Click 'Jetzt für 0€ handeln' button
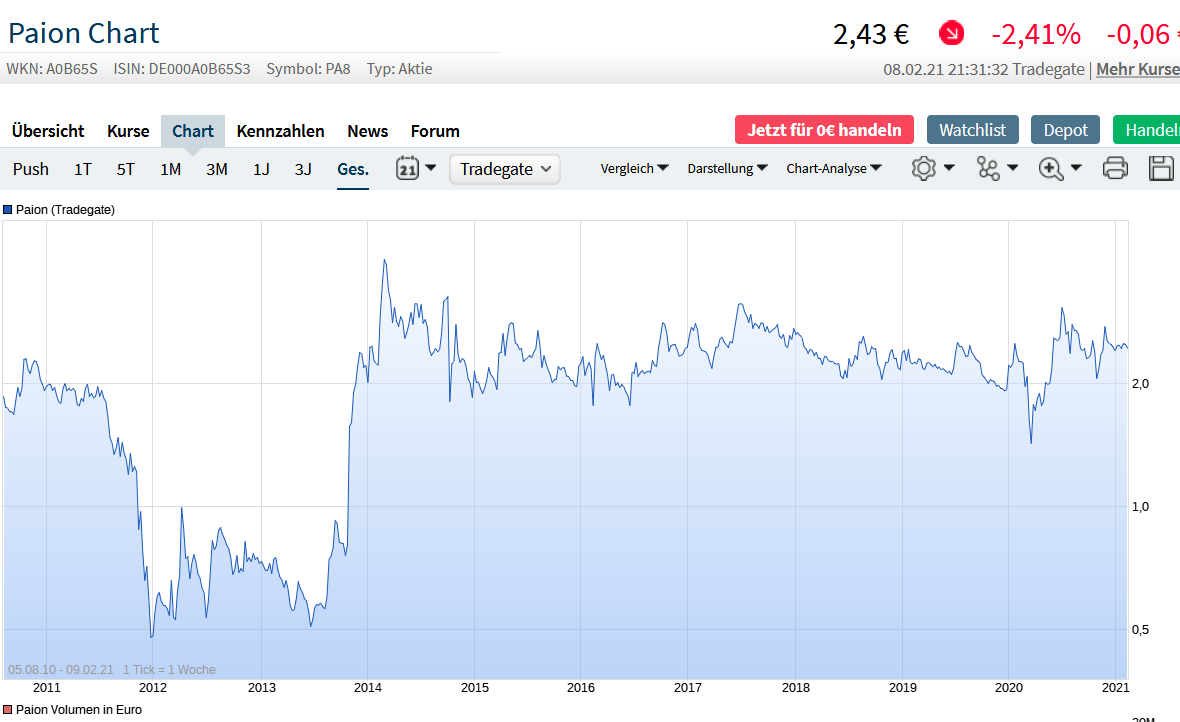 (x=824, y=129)
